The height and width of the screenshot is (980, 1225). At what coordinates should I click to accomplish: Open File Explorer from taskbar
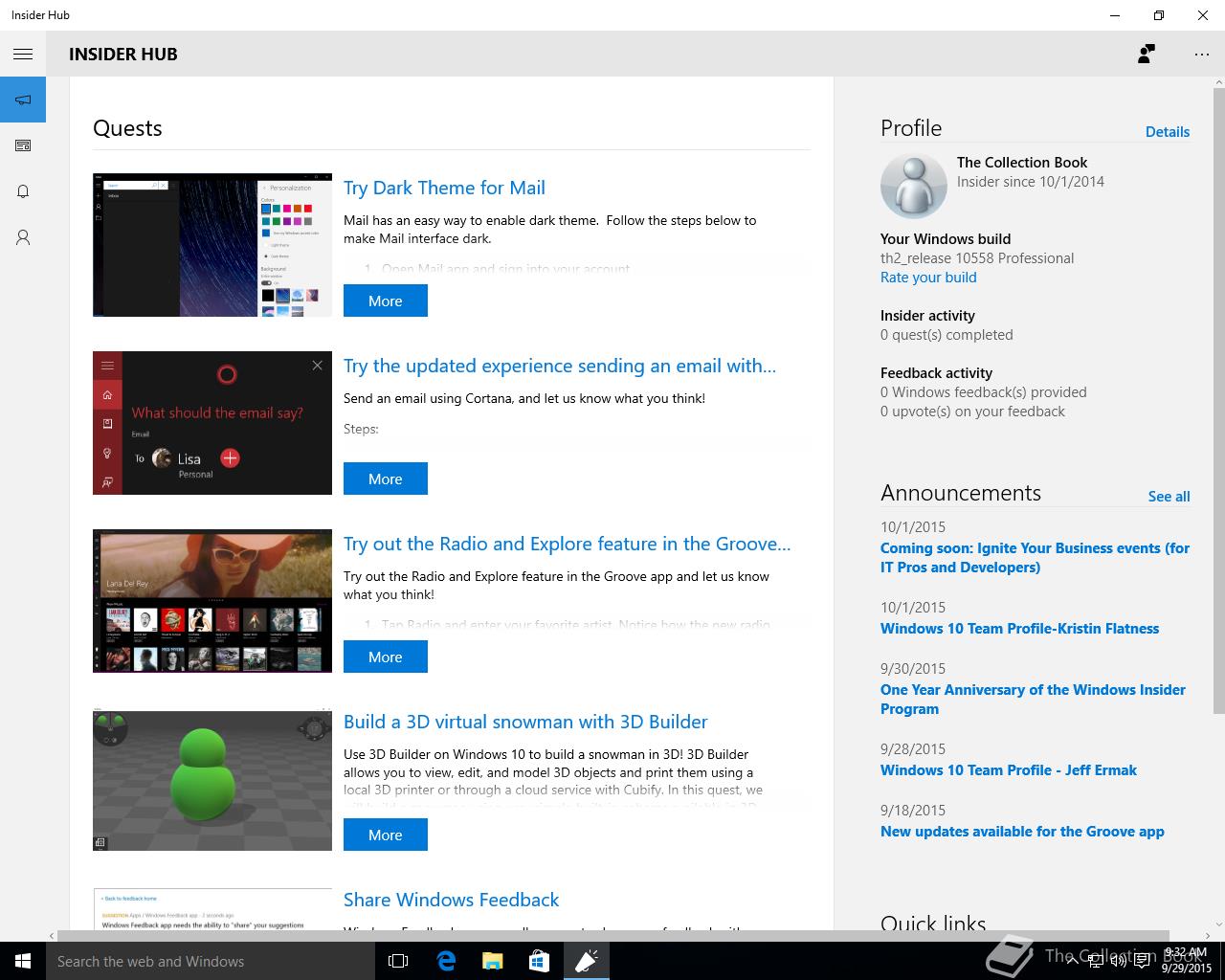(492, 961)
